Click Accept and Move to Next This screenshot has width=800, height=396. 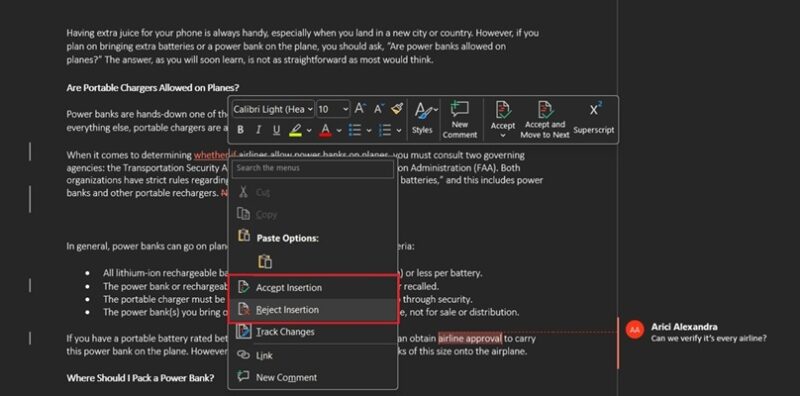(x=544, y=119)
